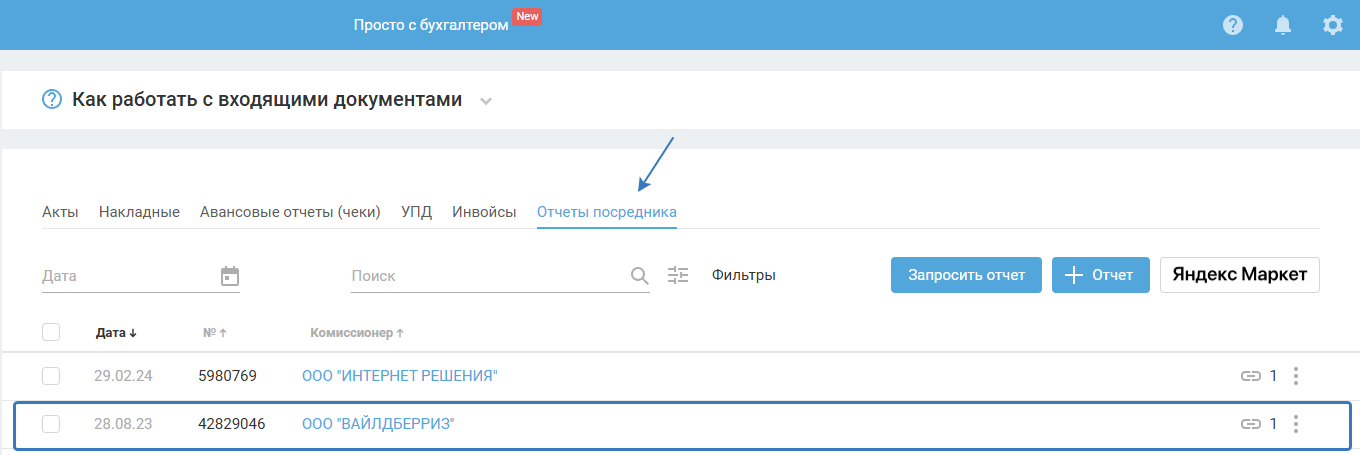Image resolution: width=1360 pixels, height=455 pixels.
Task: Click the date 28.08.23
Action: point(123,424)
